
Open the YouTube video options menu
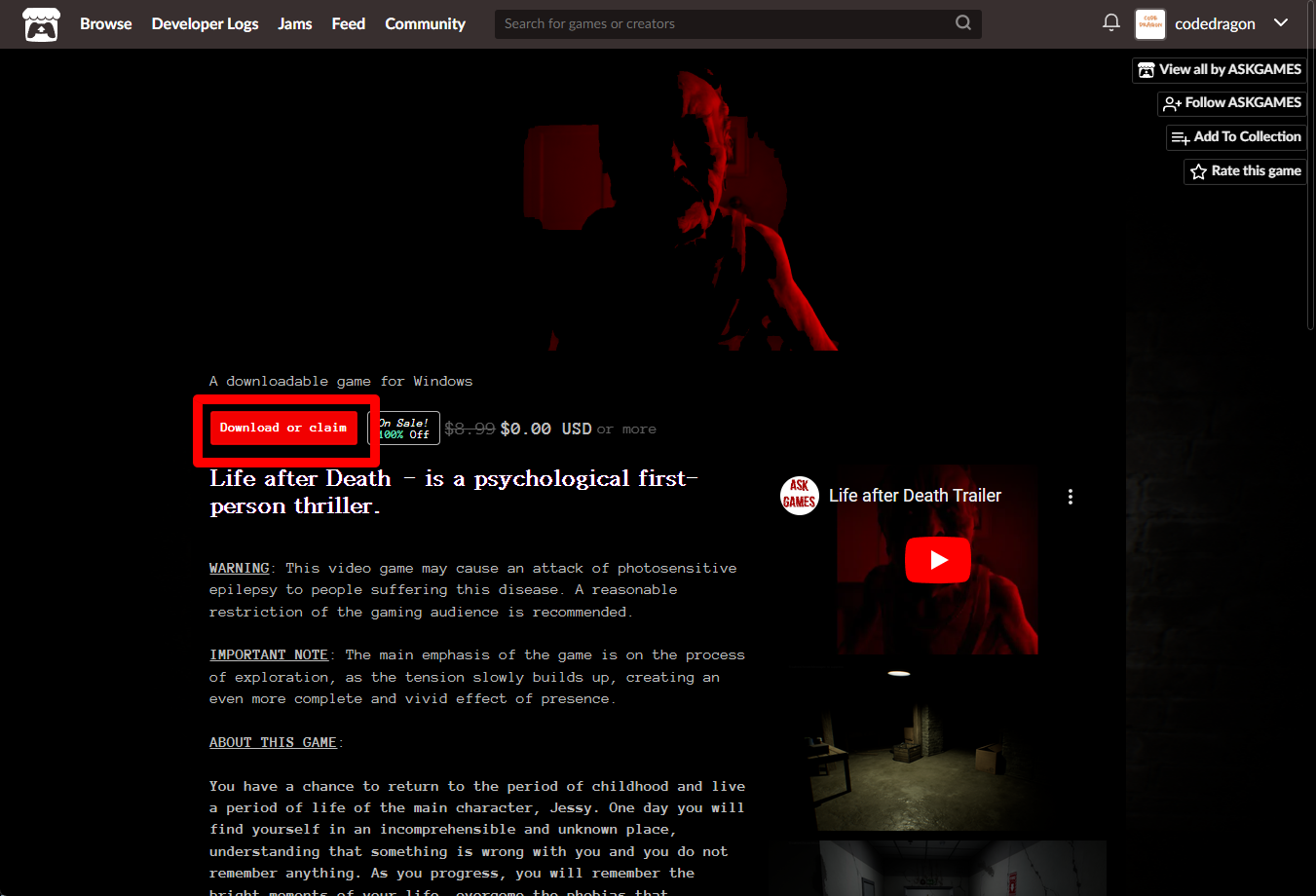pyautogui.click(x=1071, y=497)
